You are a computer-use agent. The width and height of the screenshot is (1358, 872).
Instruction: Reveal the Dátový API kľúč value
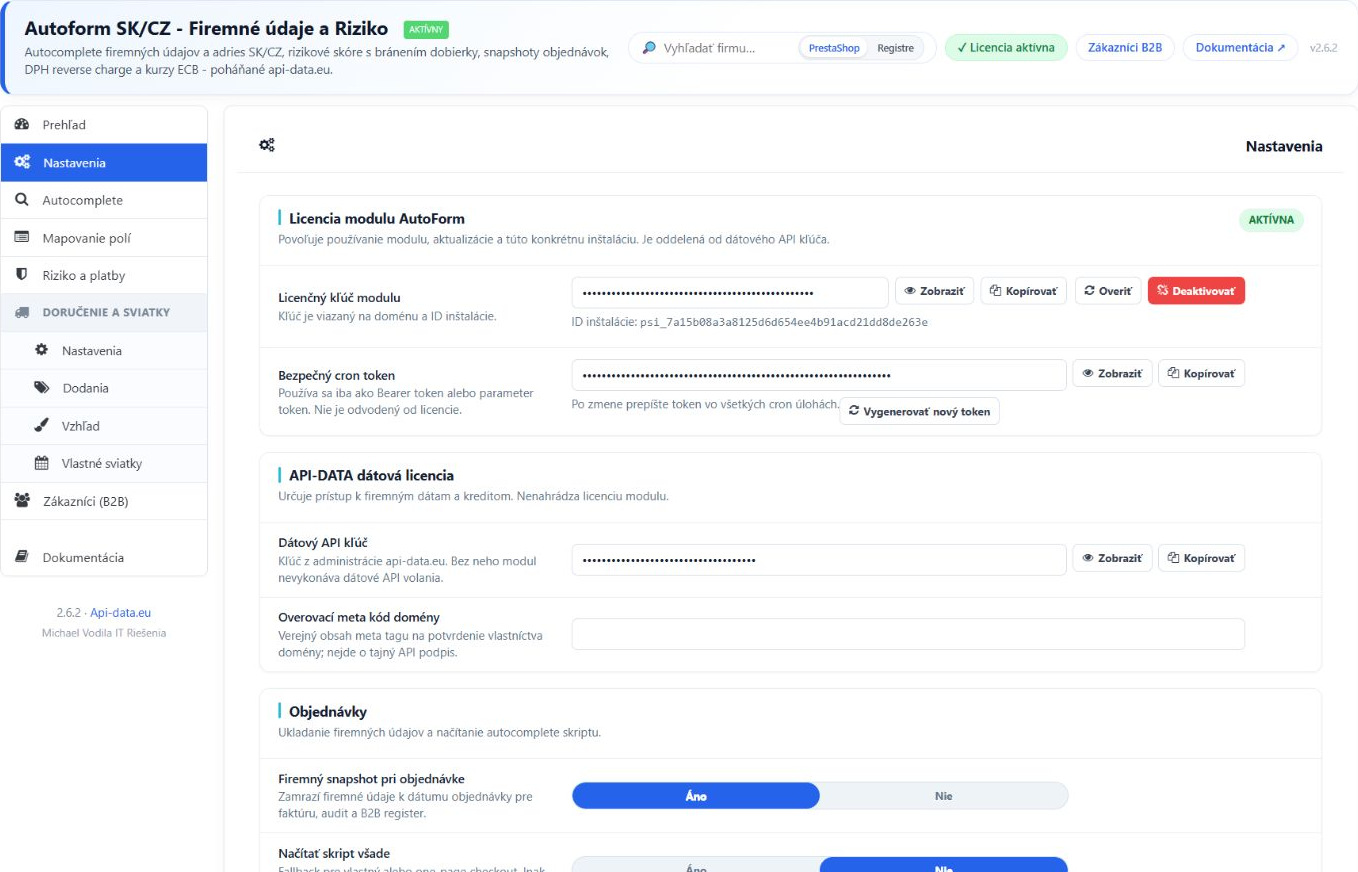(x=1112, y=559)
